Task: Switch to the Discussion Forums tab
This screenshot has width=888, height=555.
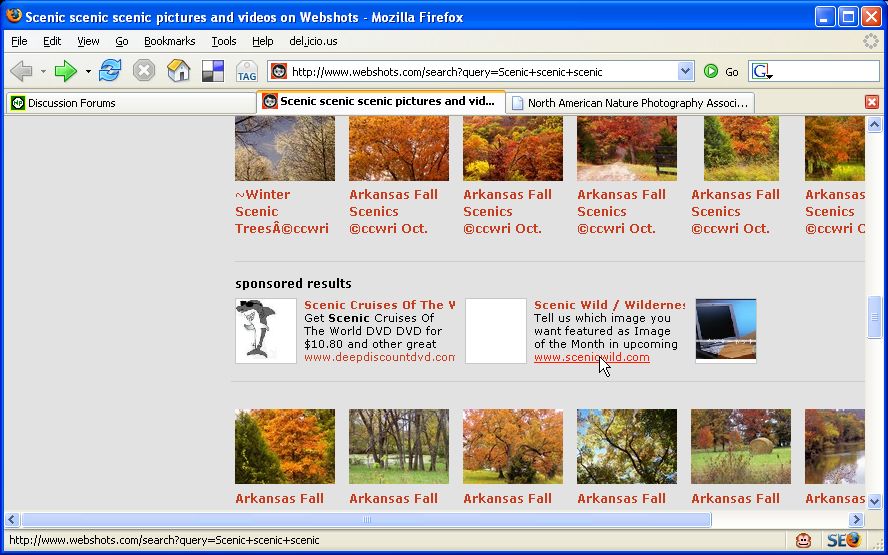Action: [x=131, y=103]
